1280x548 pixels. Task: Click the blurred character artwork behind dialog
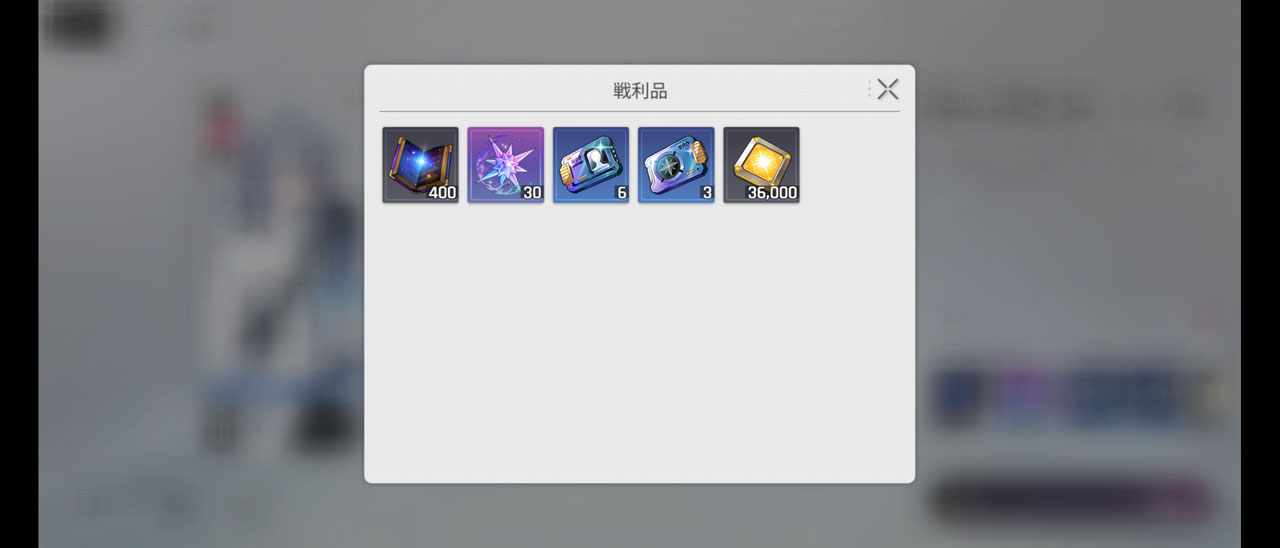click(280, 270)
